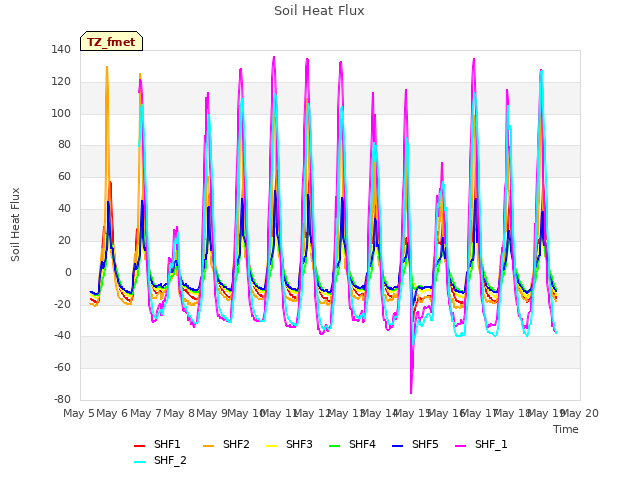Toggle SHF_1 series in legend
640x480 pixels.
[481, 444]
